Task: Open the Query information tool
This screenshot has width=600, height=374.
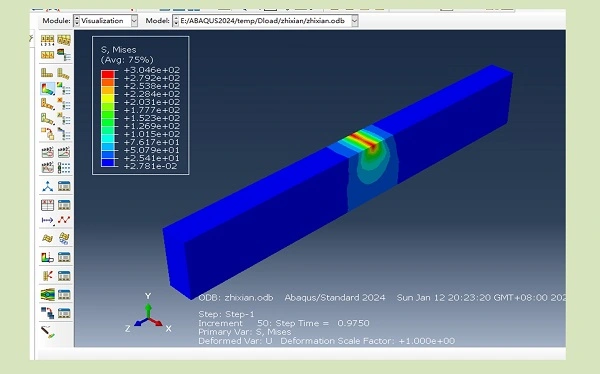Action: tap(48, 332)
